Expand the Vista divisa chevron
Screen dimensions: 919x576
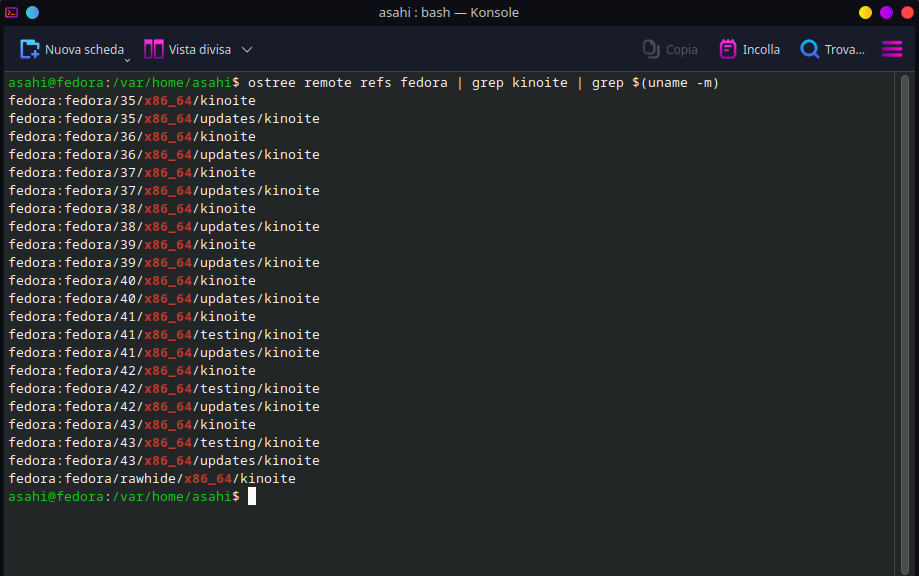coord(247,49)
